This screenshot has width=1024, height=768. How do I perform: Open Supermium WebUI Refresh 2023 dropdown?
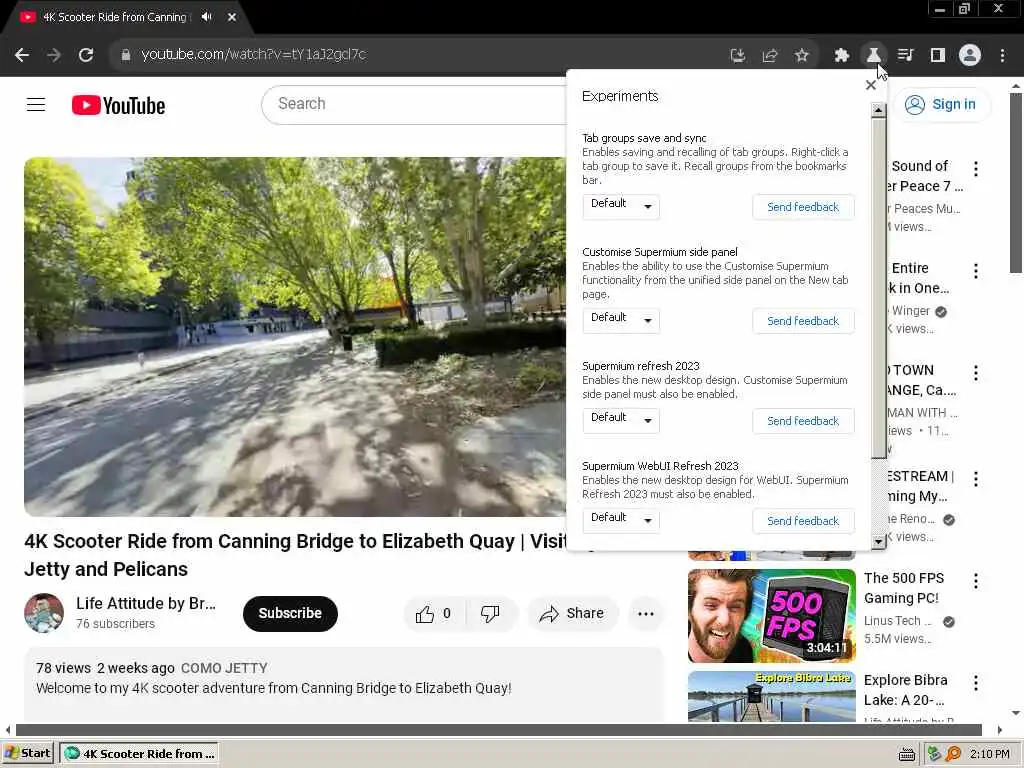(621, 520)
